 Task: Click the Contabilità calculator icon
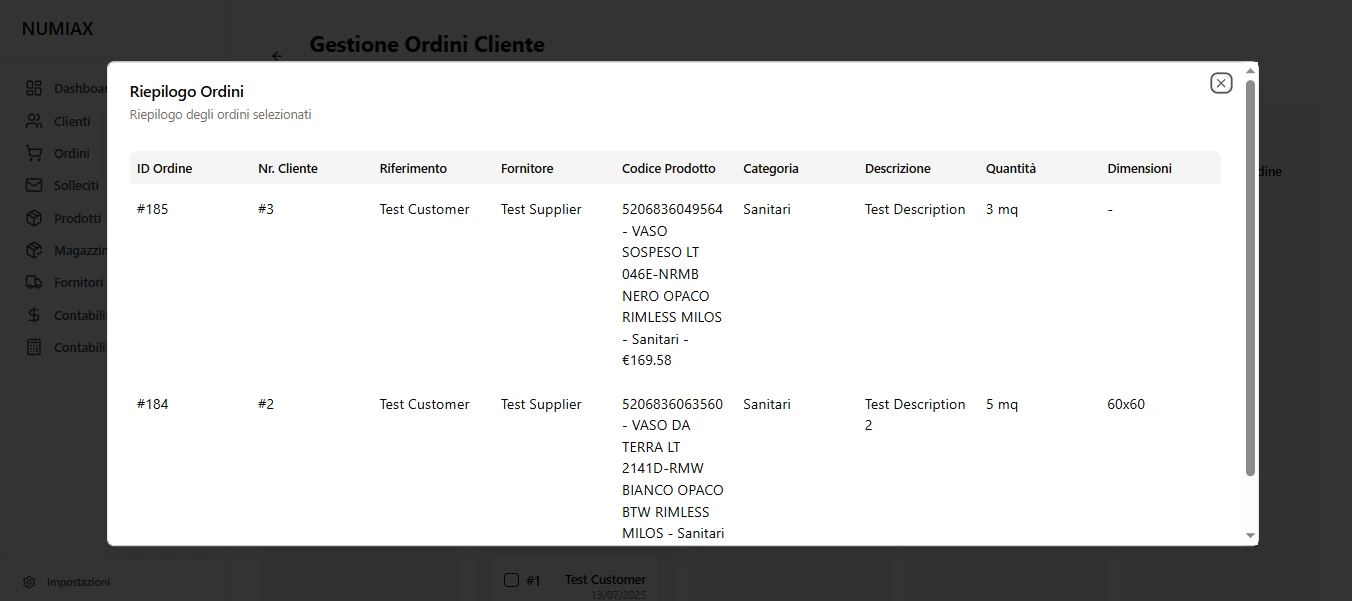[32, 347]
